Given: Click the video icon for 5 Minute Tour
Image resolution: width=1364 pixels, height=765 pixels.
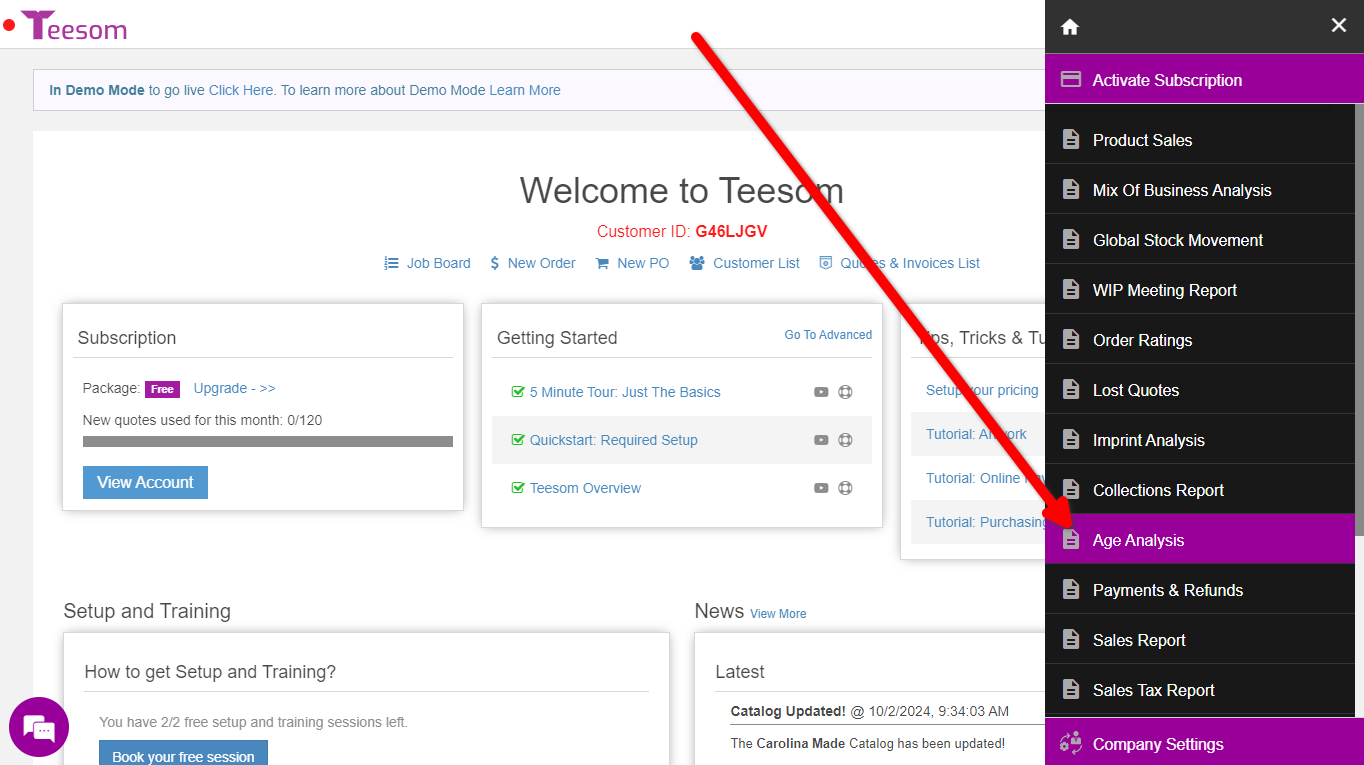Looking at the screenshot, I should [821, 392].
